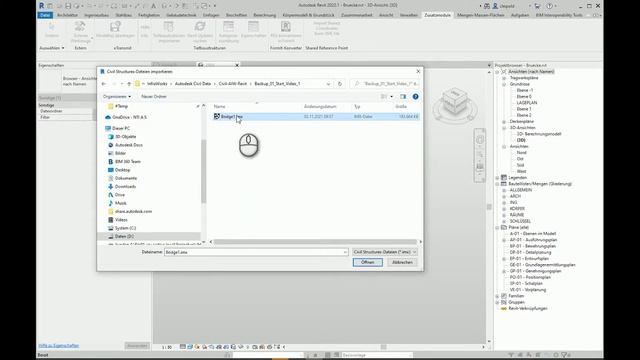Refresh the folder with the refresh icon

340,84
